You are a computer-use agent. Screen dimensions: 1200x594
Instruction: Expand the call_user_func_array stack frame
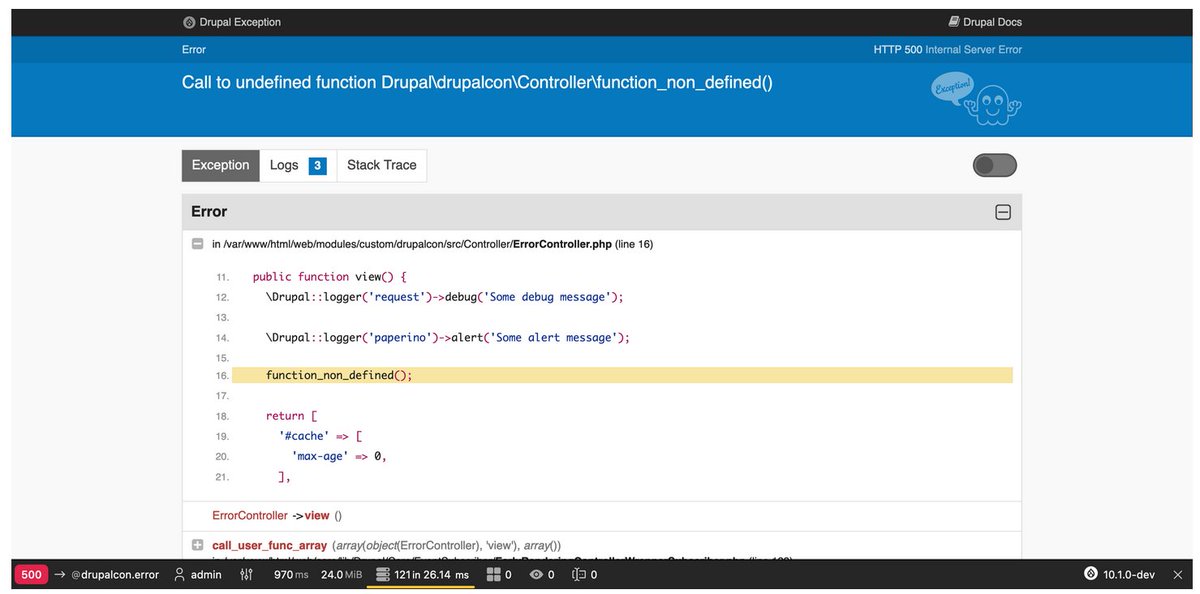point(196,545)
